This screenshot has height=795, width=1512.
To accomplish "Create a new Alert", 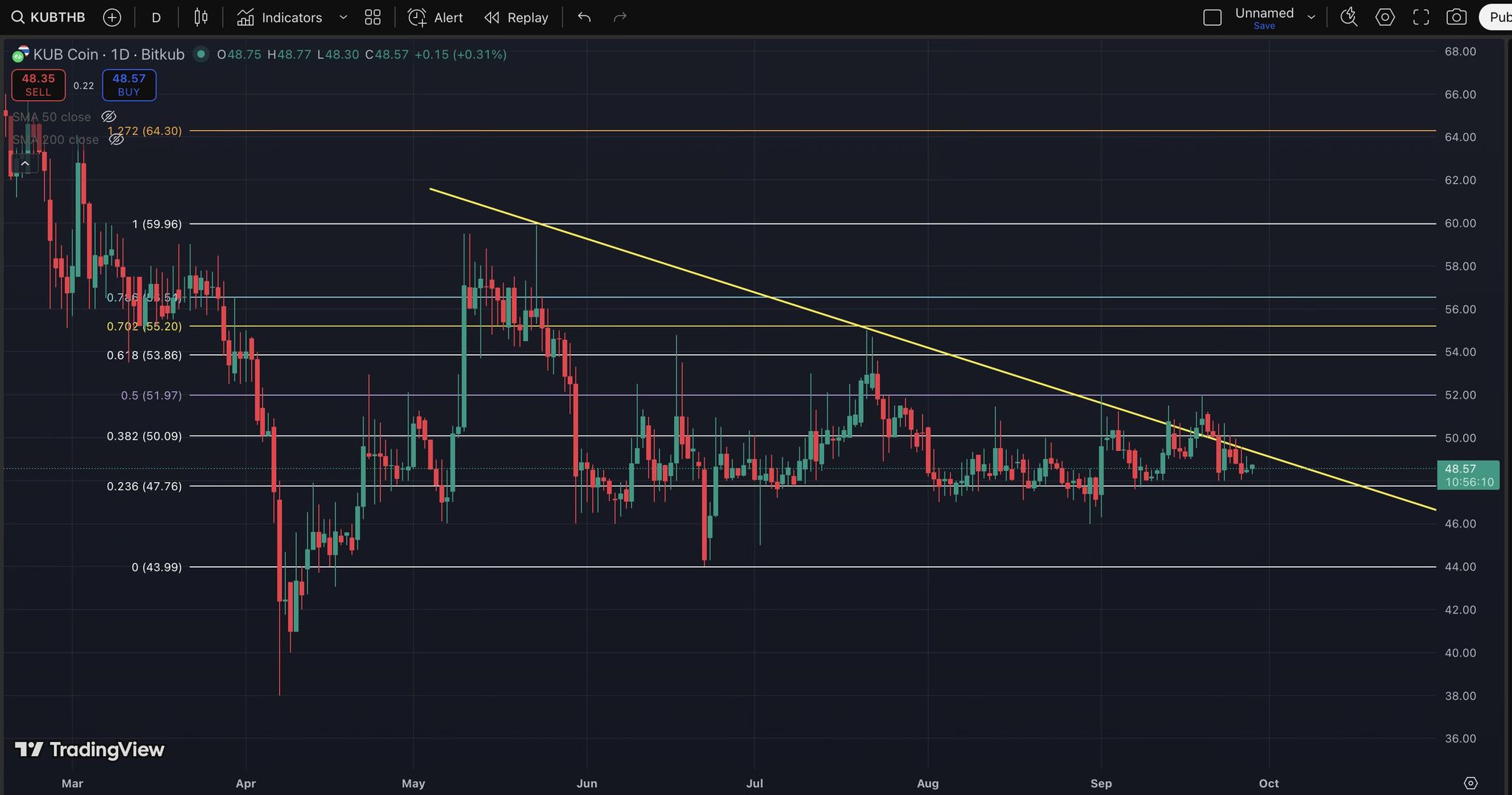I will point(436,17).
